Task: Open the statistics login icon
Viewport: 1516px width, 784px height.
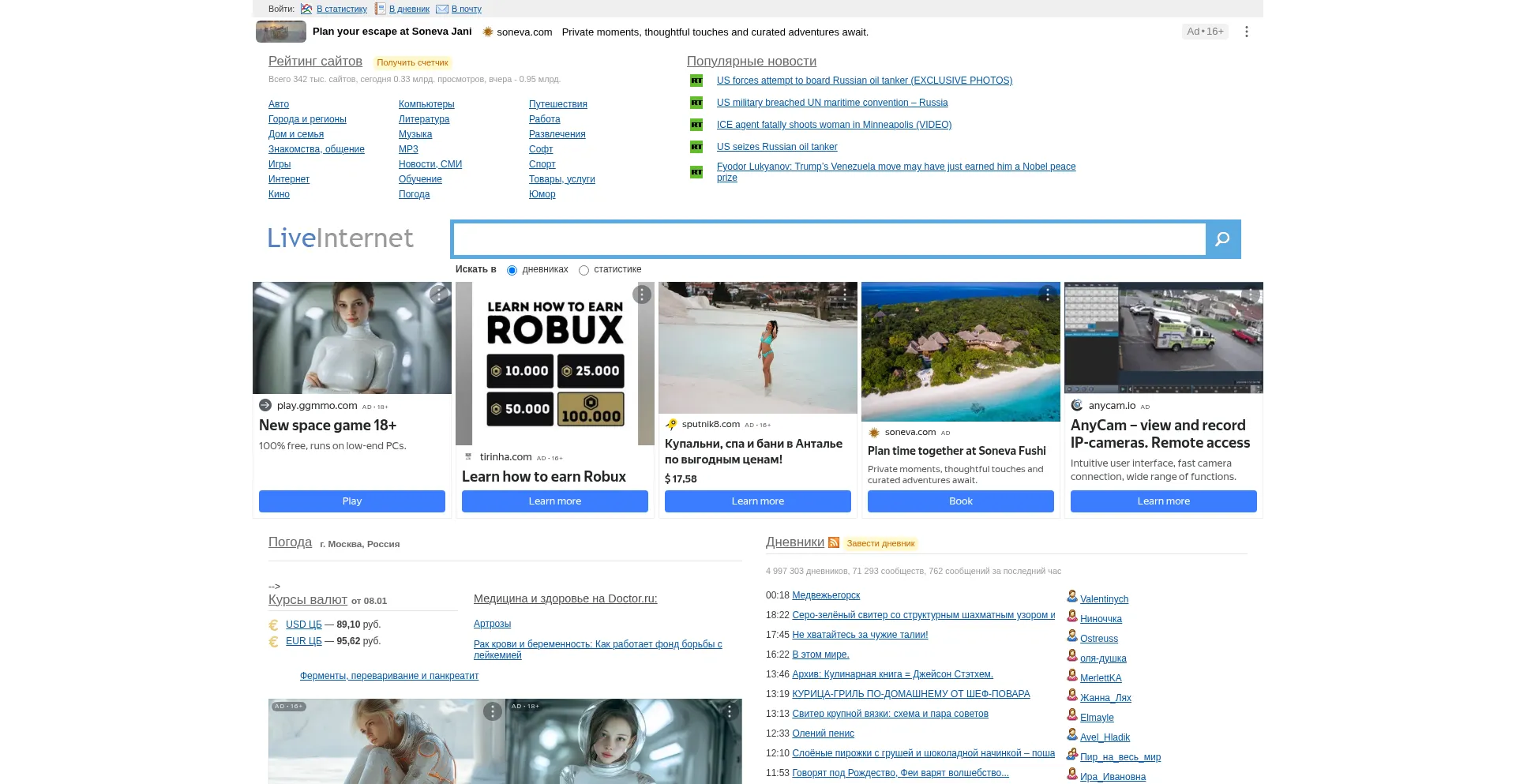Action: pos(306,9)
